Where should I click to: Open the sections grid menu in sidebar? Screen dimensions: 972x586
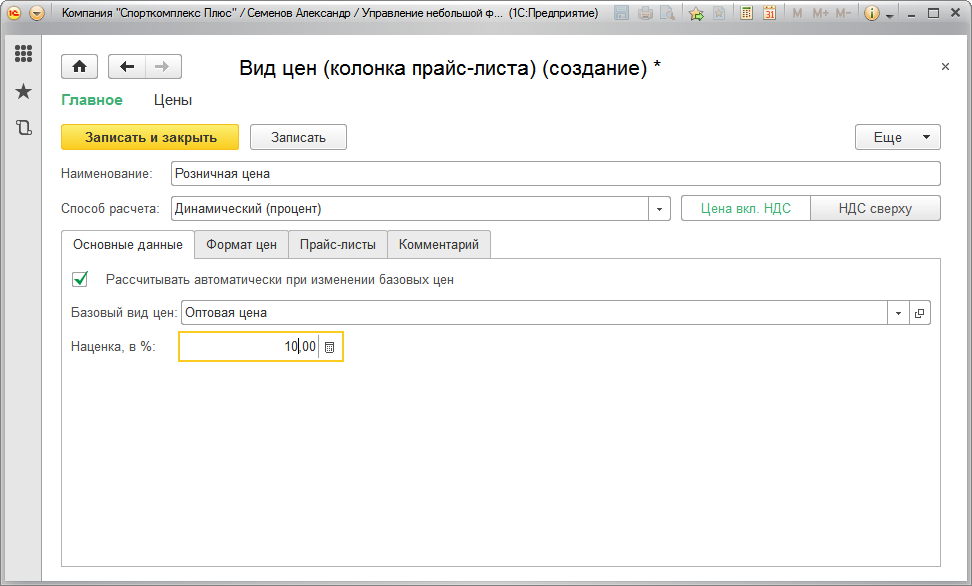click(x=23, y=54)
